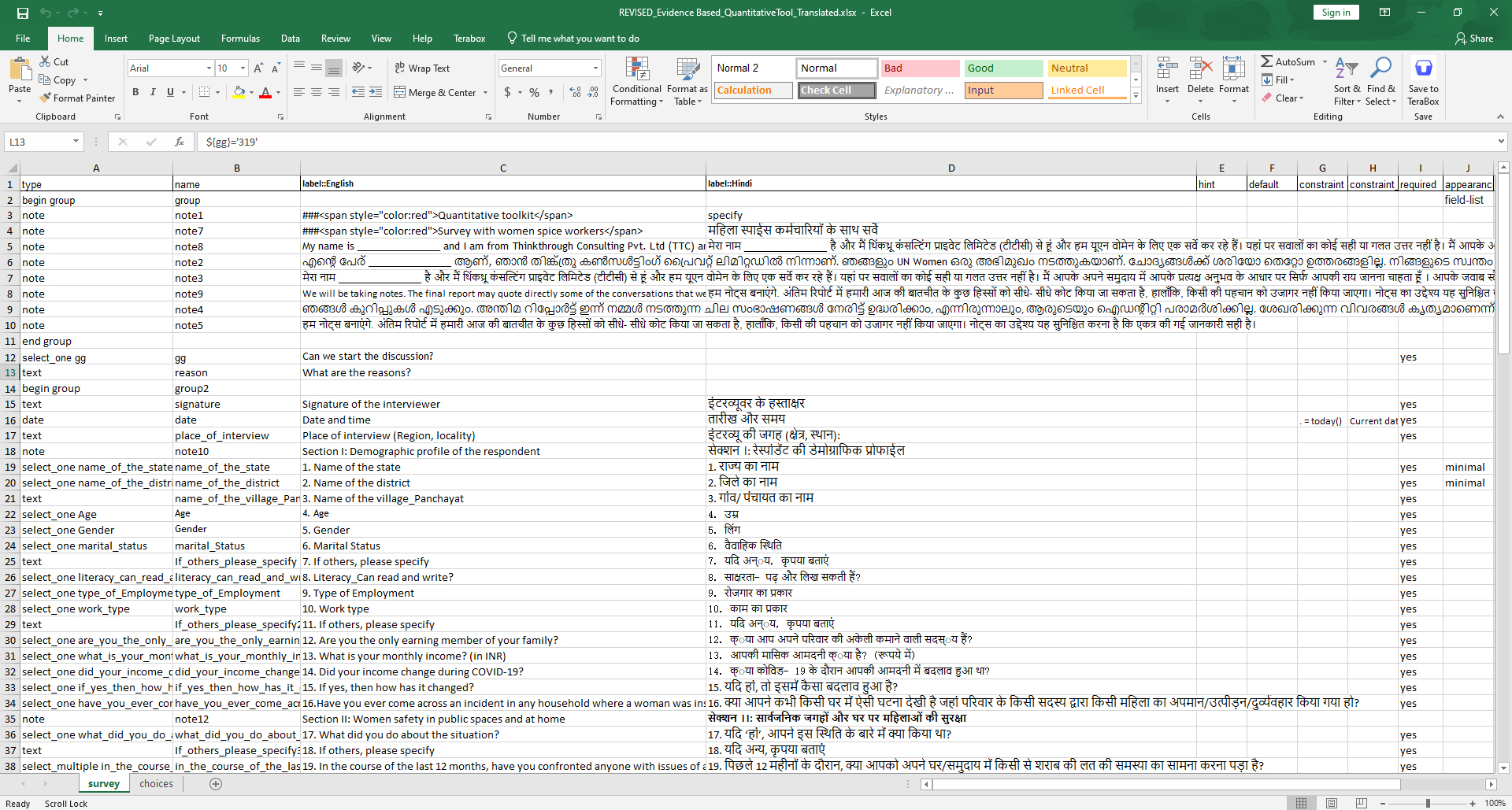Toggle Bold formatting

pyautogui.click(x=135, y=92)
